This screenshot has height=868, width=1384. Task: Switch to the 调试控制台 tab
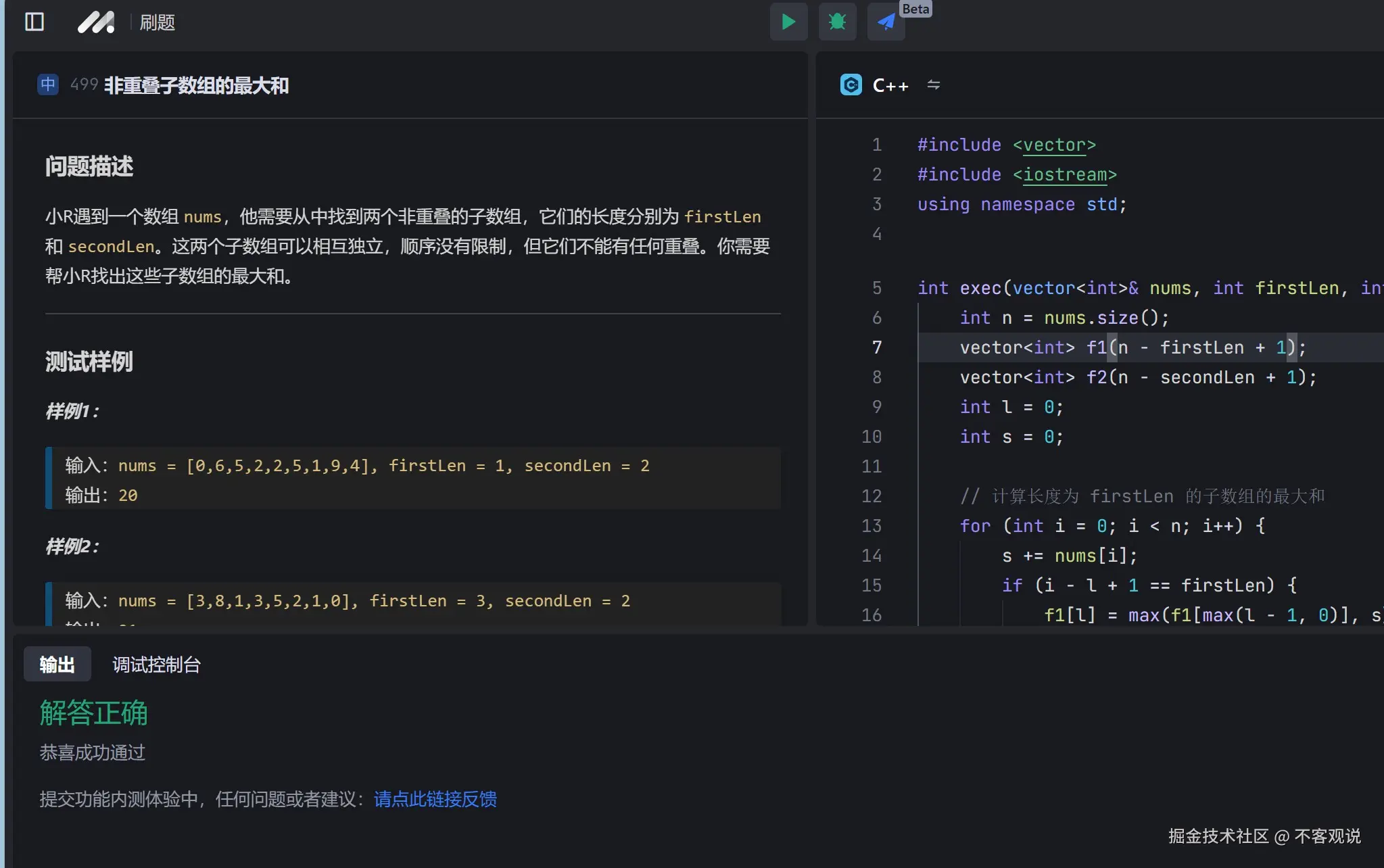pyautogui.click(x=156, y=665)
